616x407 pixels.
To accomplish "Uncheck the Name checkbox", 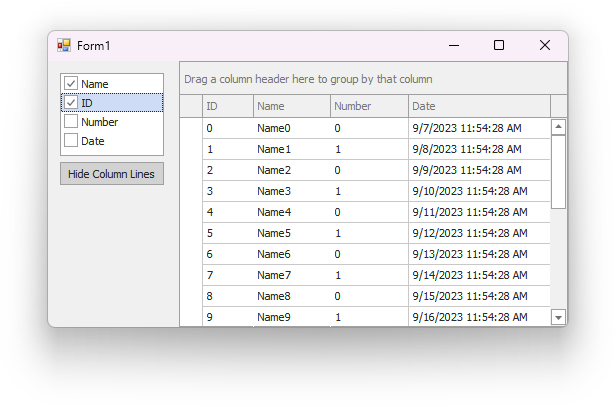I will point(71,84).
